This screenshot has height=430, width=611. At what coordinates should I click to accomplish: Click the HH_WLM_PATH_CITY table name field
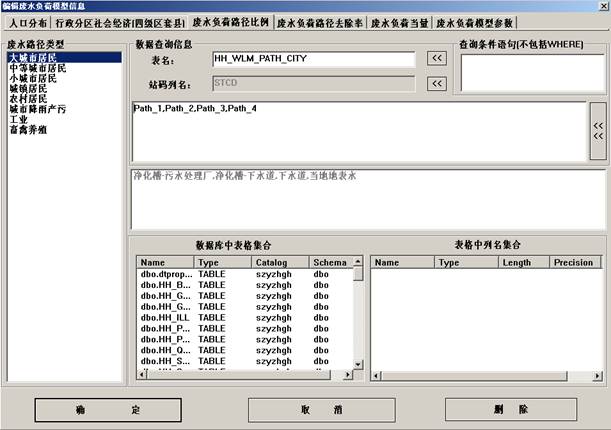click(313, 59)
